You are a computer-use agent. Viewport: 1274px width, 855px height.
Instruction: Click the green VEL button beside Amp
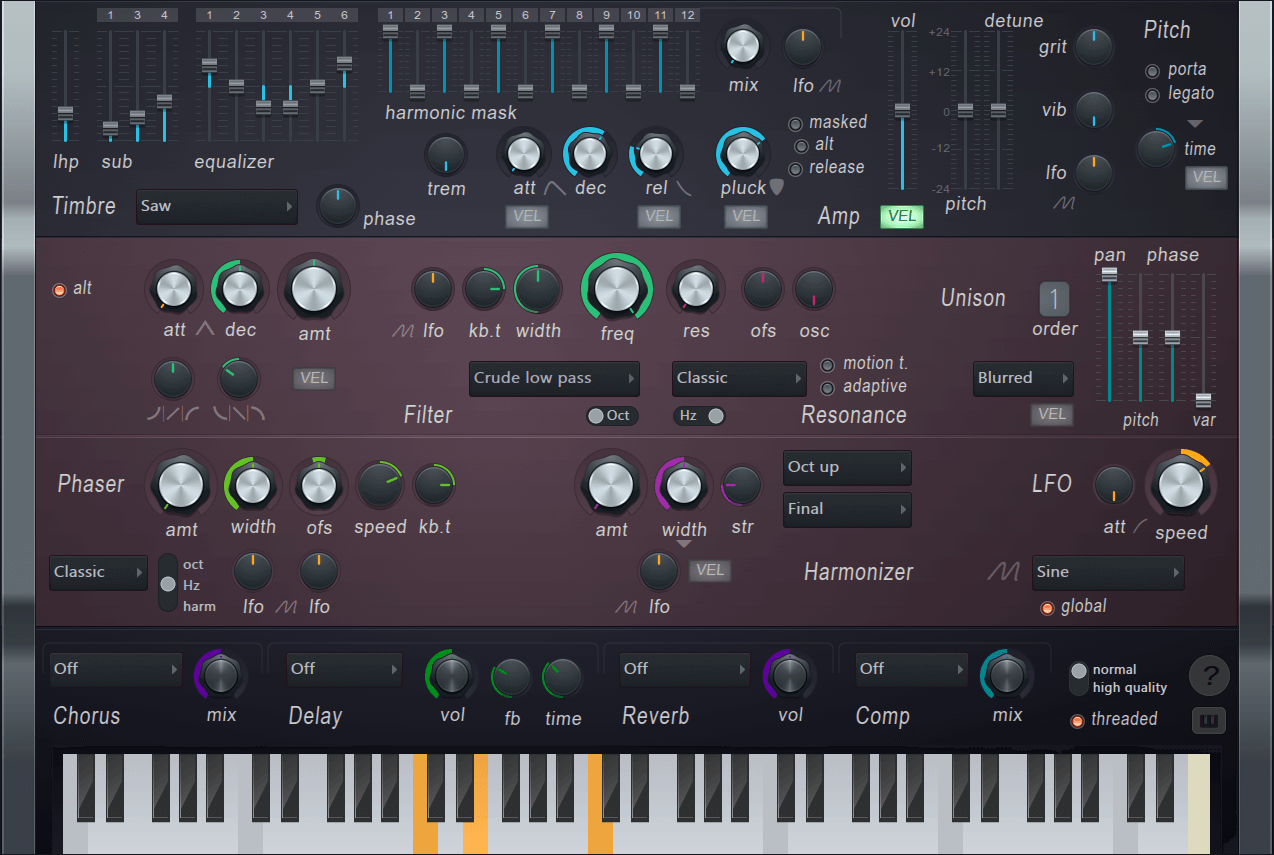coord(901,217)
